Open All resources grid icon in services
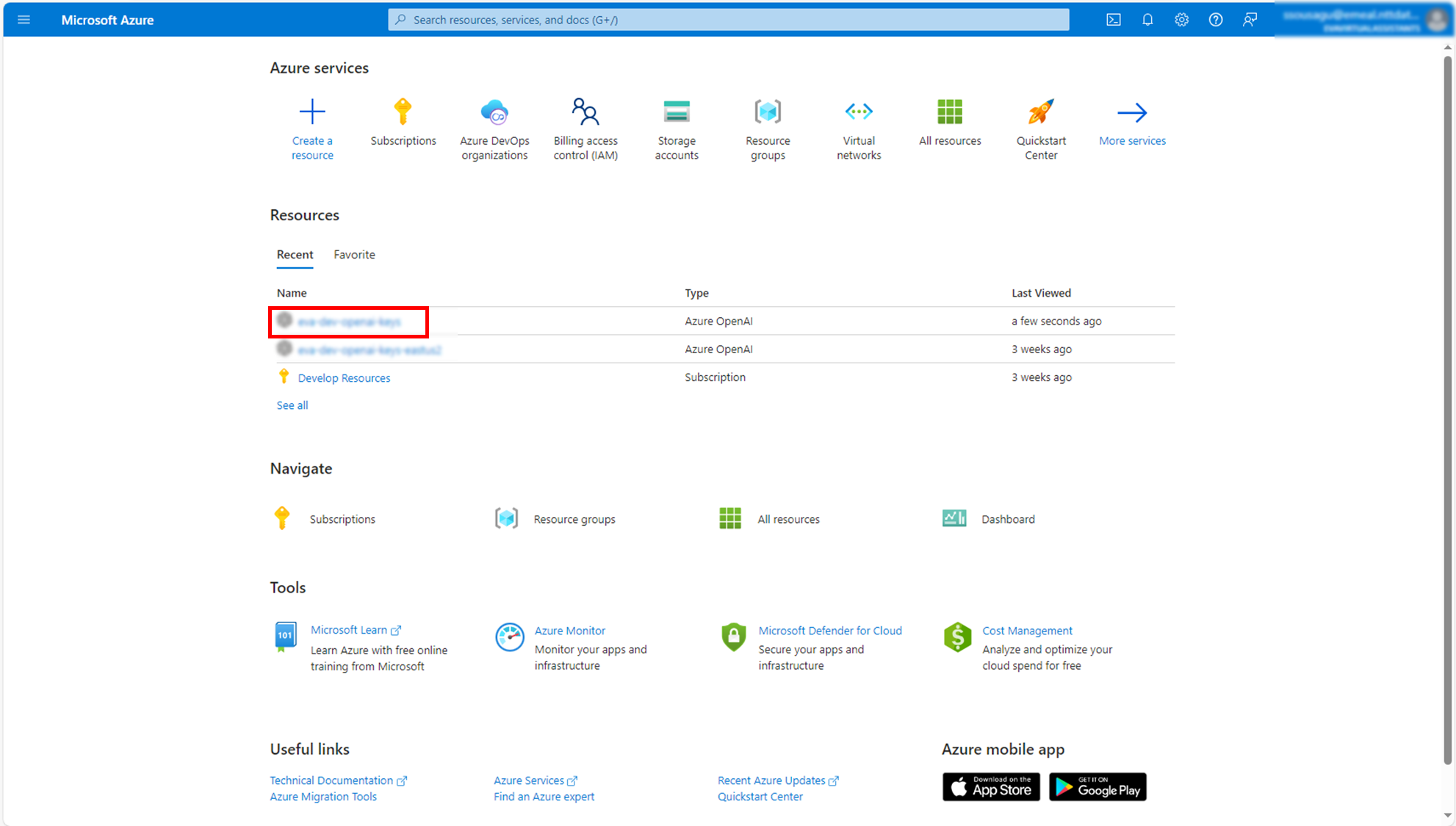The height and width of the screenshot is (826, 1456). pyautogui.click(x=950, y=112)
